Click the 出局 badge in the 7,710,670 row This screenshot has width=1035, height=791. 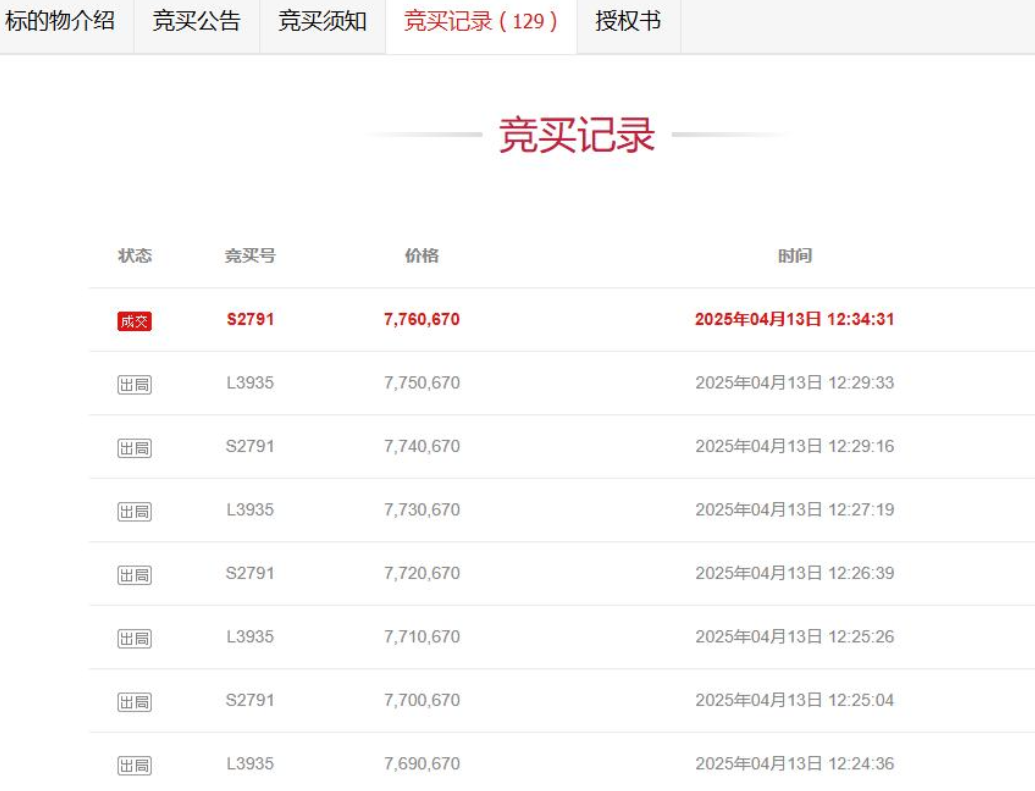[x=135, y=638]
